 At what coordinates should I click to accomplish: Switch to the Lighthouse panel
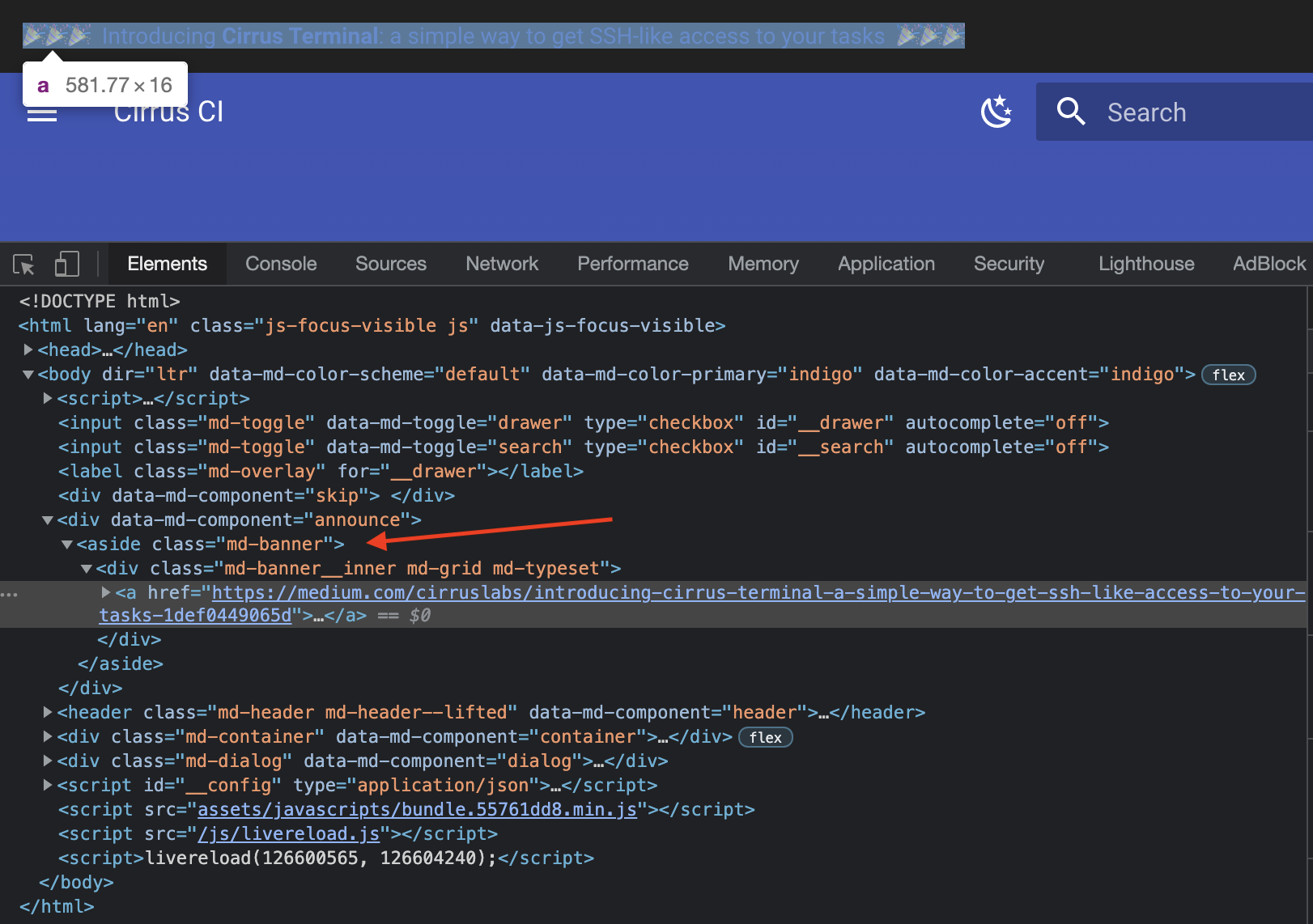pos(1145,264)
